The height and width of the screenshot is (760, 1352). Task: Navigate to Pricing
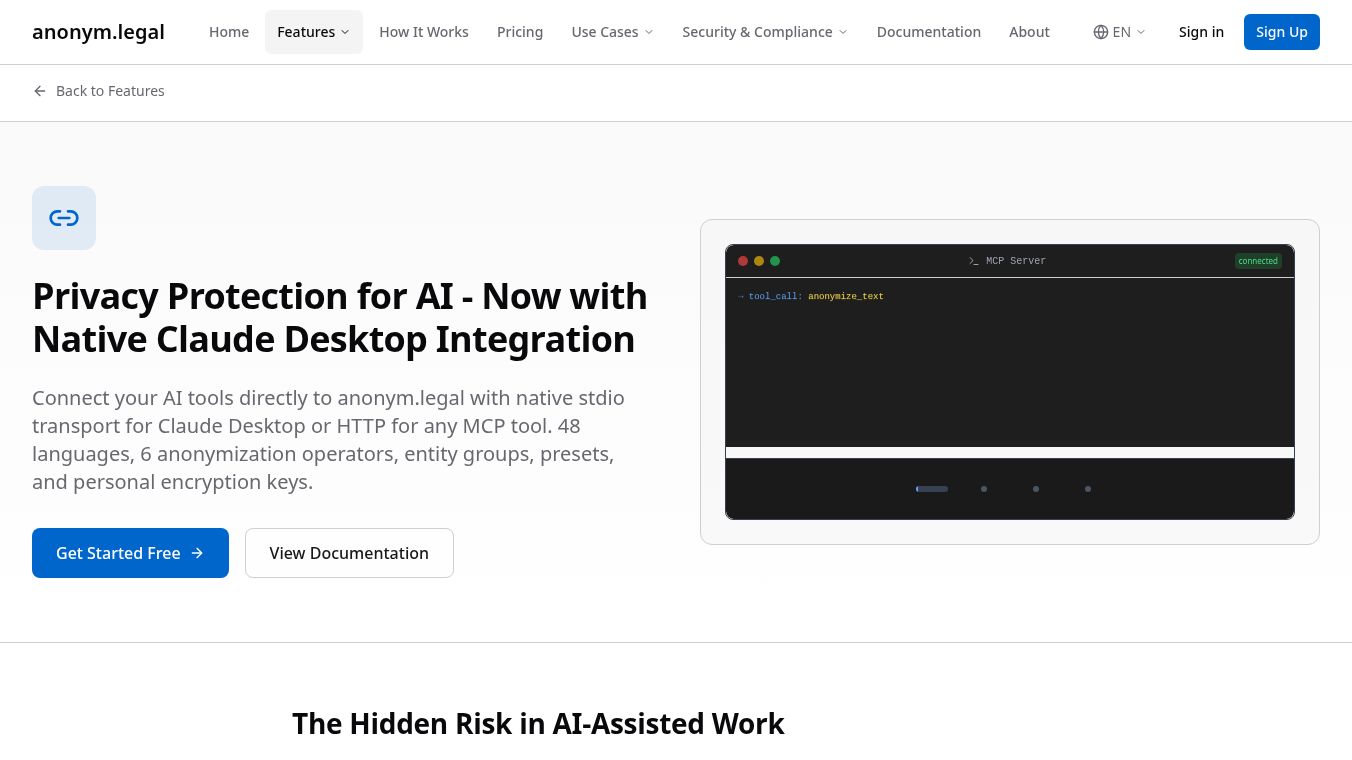[520, 32]
